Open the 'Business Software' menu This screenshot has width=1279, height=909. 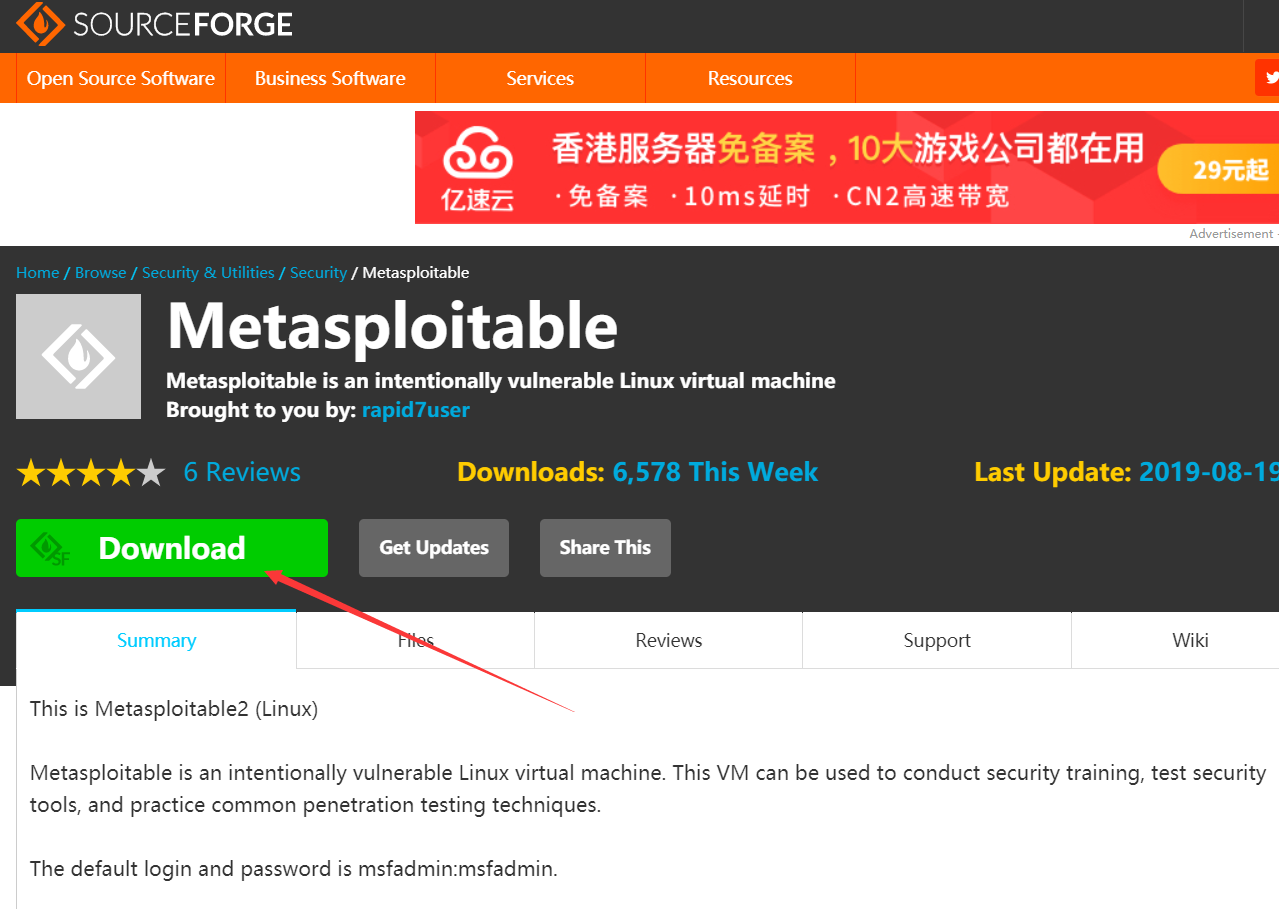(330, 77)
